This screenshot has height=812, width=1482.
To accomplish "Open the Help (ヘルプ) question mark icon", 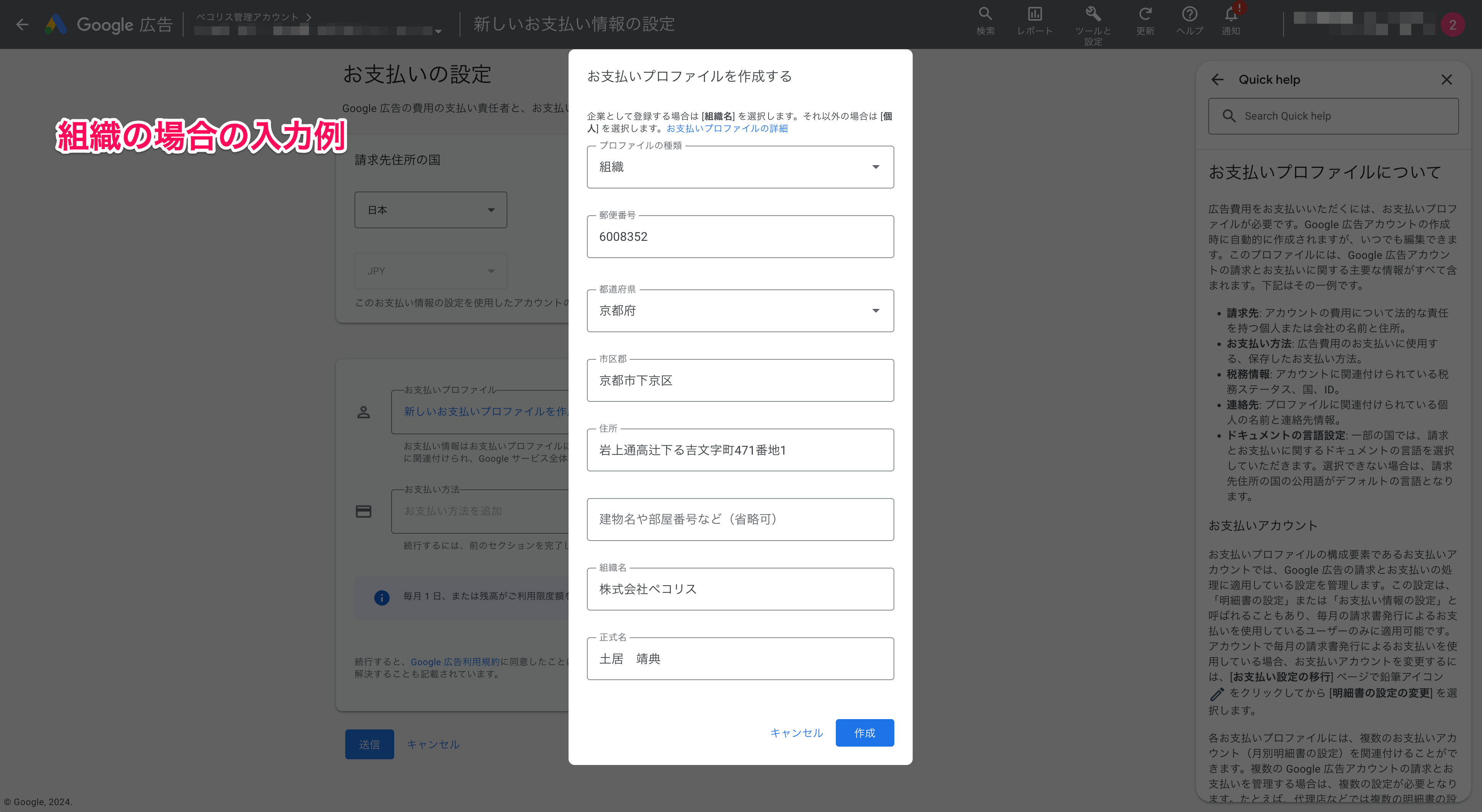I will (x=1189, y=14).
